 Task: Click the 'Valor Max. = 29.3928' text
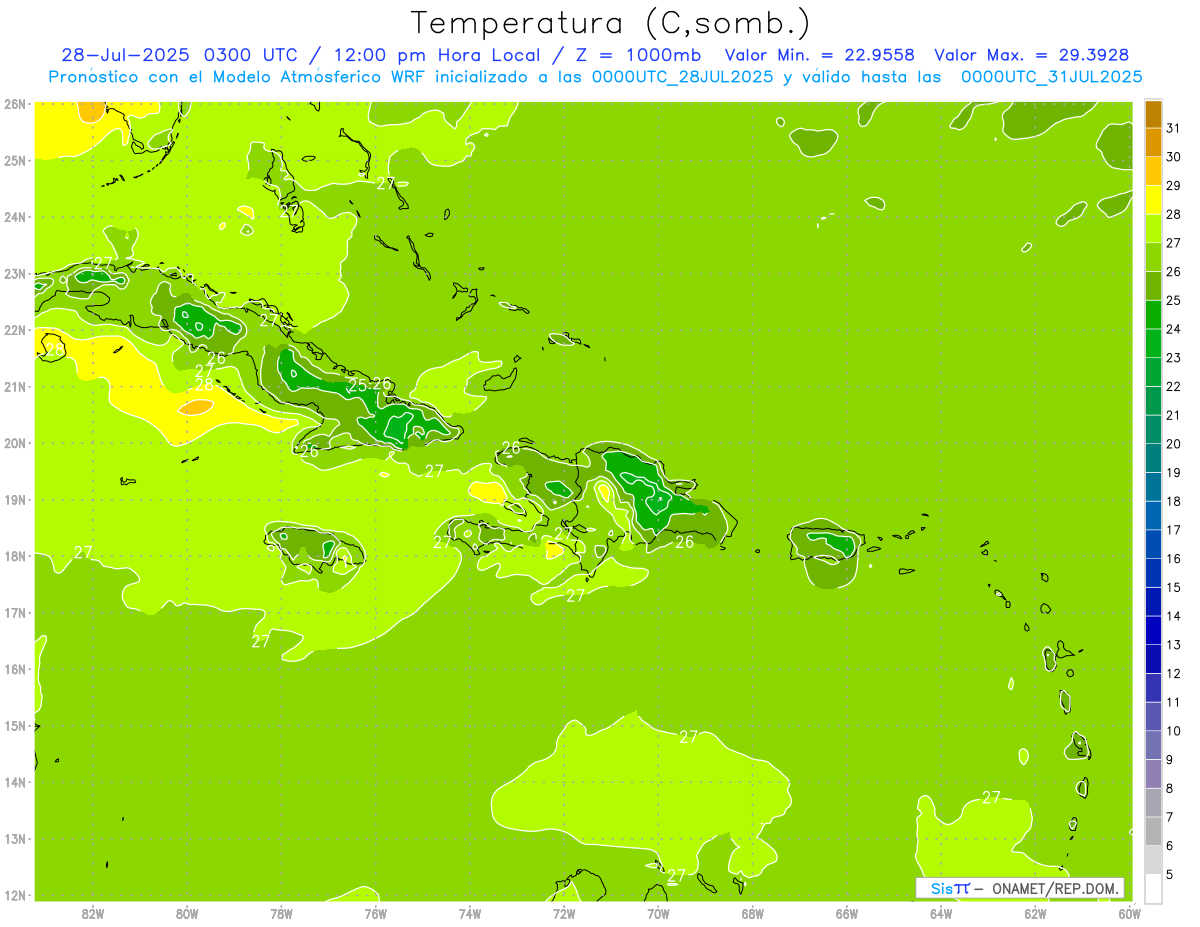coord(1031,55)
